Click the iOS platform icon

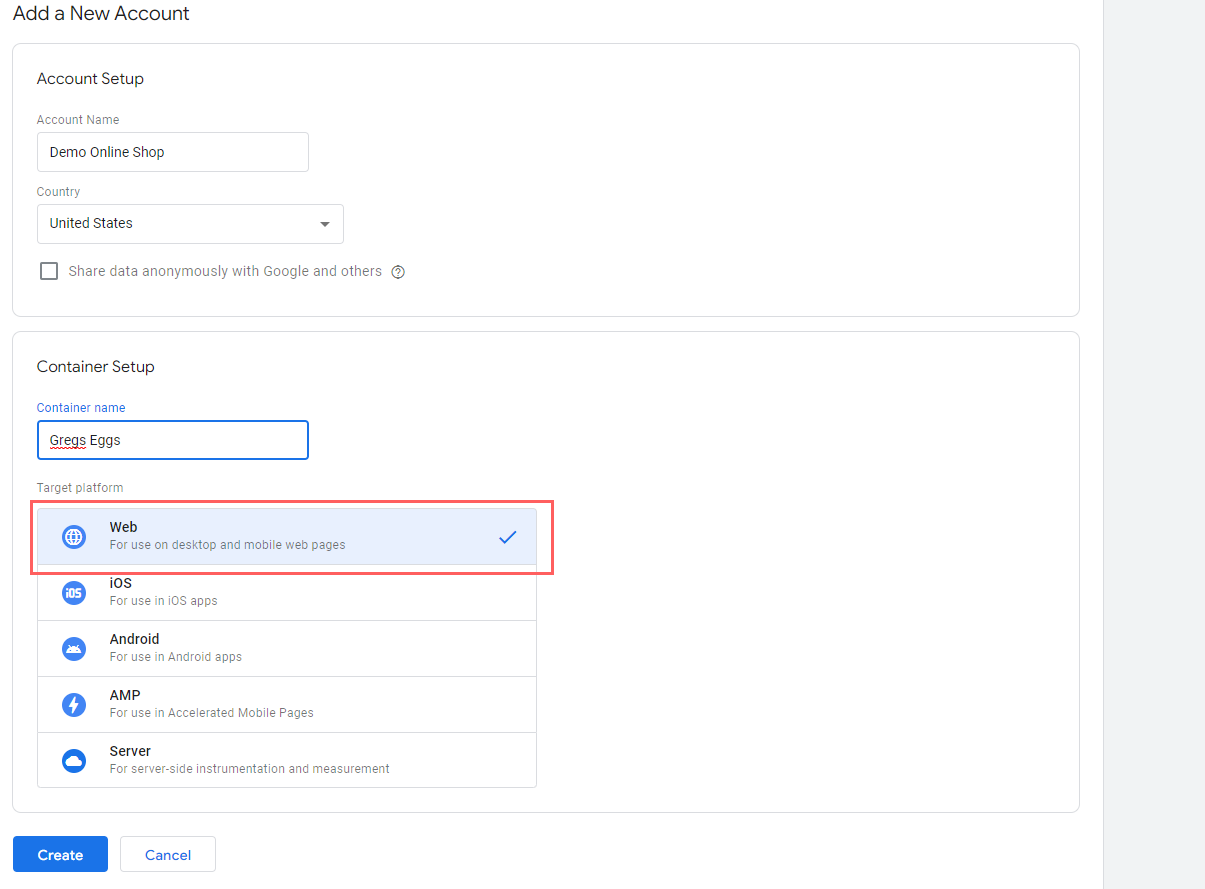(x=74, y=593)
